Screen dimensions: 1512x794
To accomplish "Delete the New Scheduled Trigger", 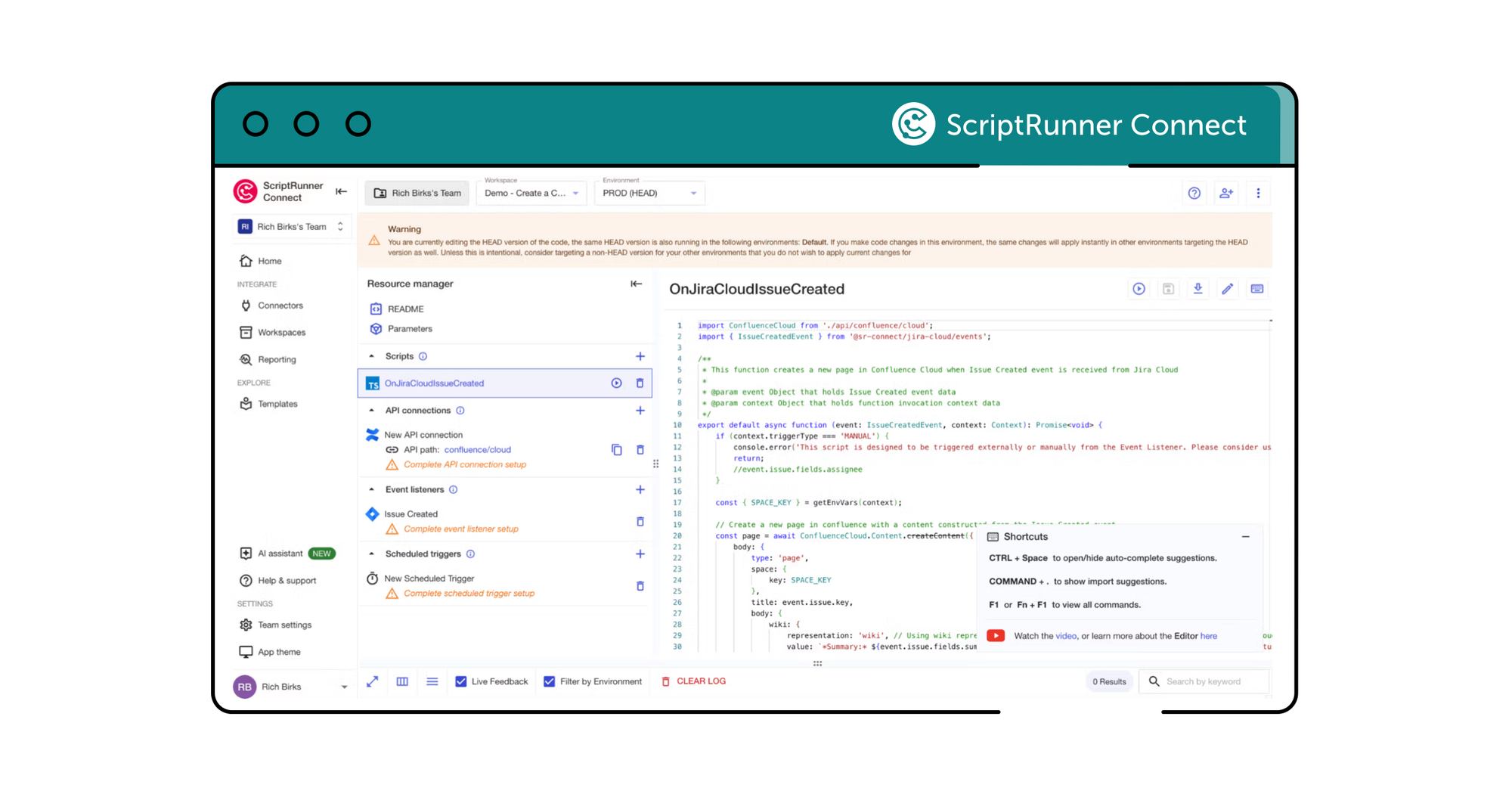I will click(x=640, y=586).
